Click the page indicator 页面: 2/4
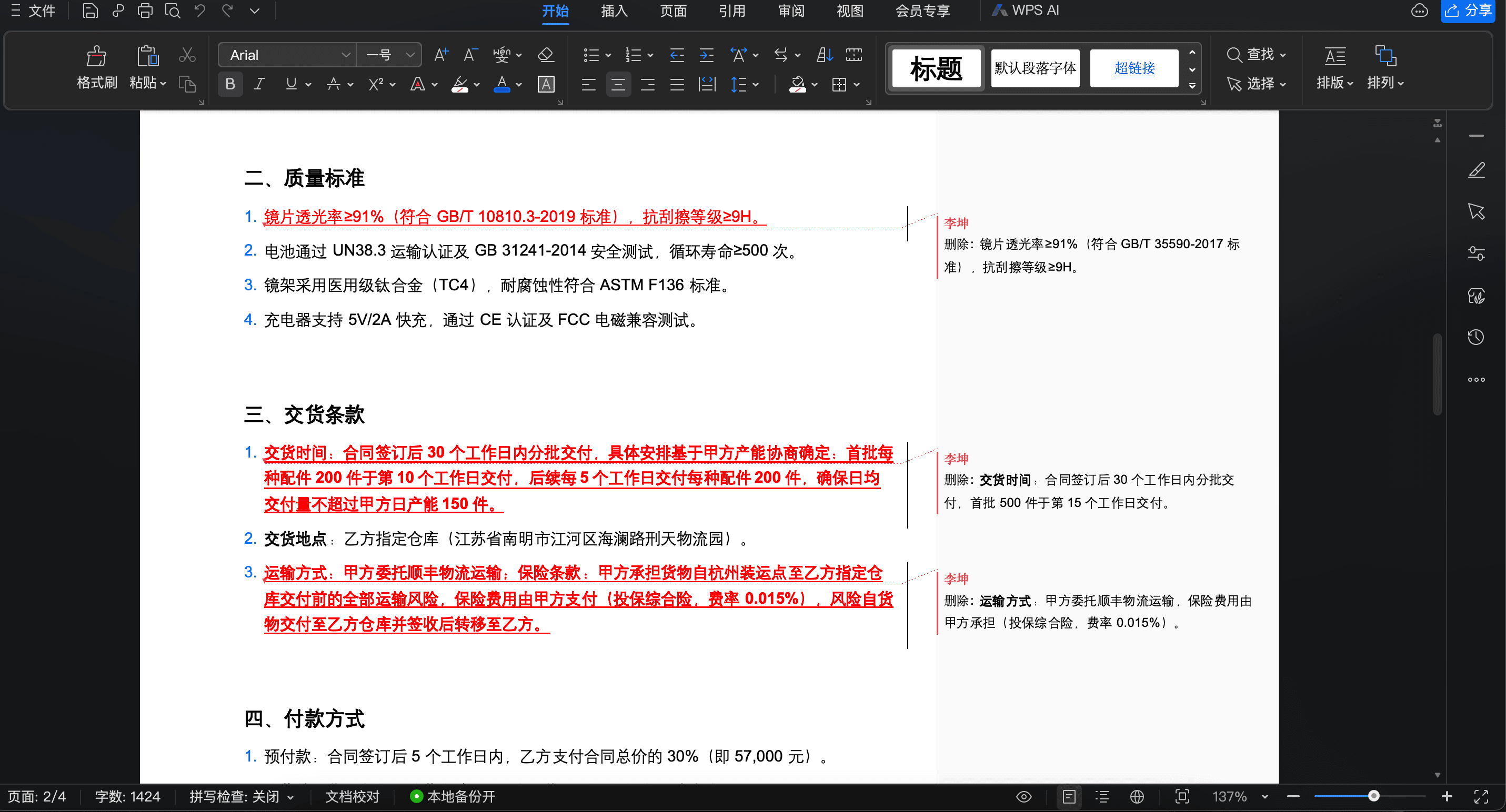1506x812 pixels. click(x=37, y=797)
